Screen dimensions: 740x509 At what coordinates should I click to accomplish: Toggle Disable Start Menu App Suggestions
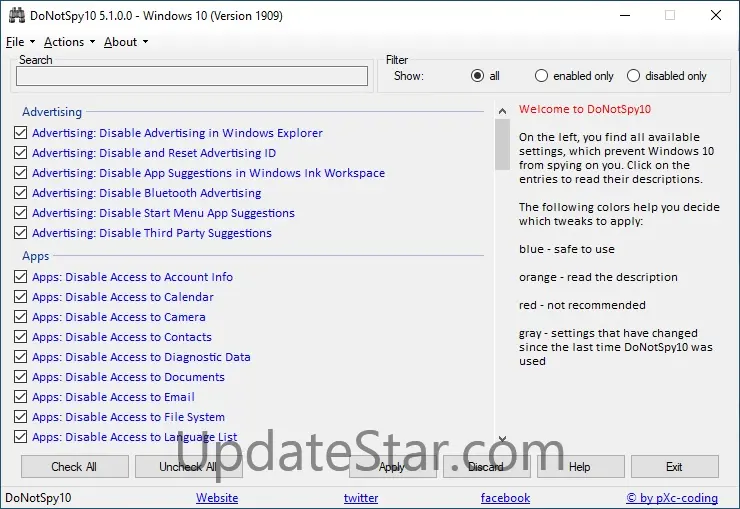20,213
